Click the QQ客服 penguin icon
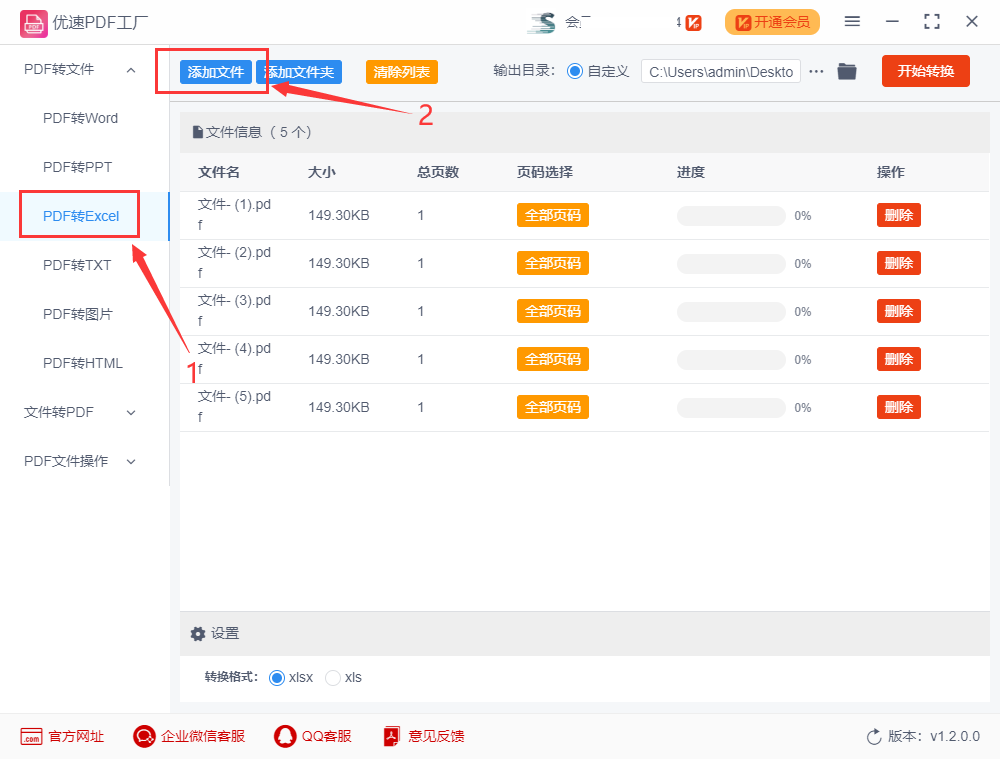 click(285, 737)
